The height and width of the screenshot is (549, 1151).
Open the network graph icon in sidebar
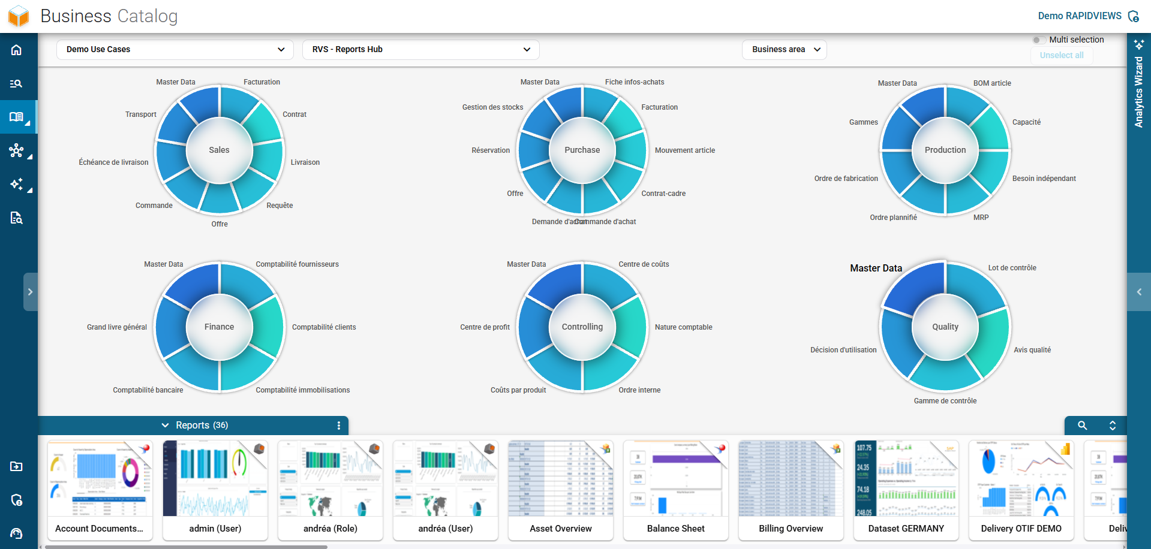16,151
